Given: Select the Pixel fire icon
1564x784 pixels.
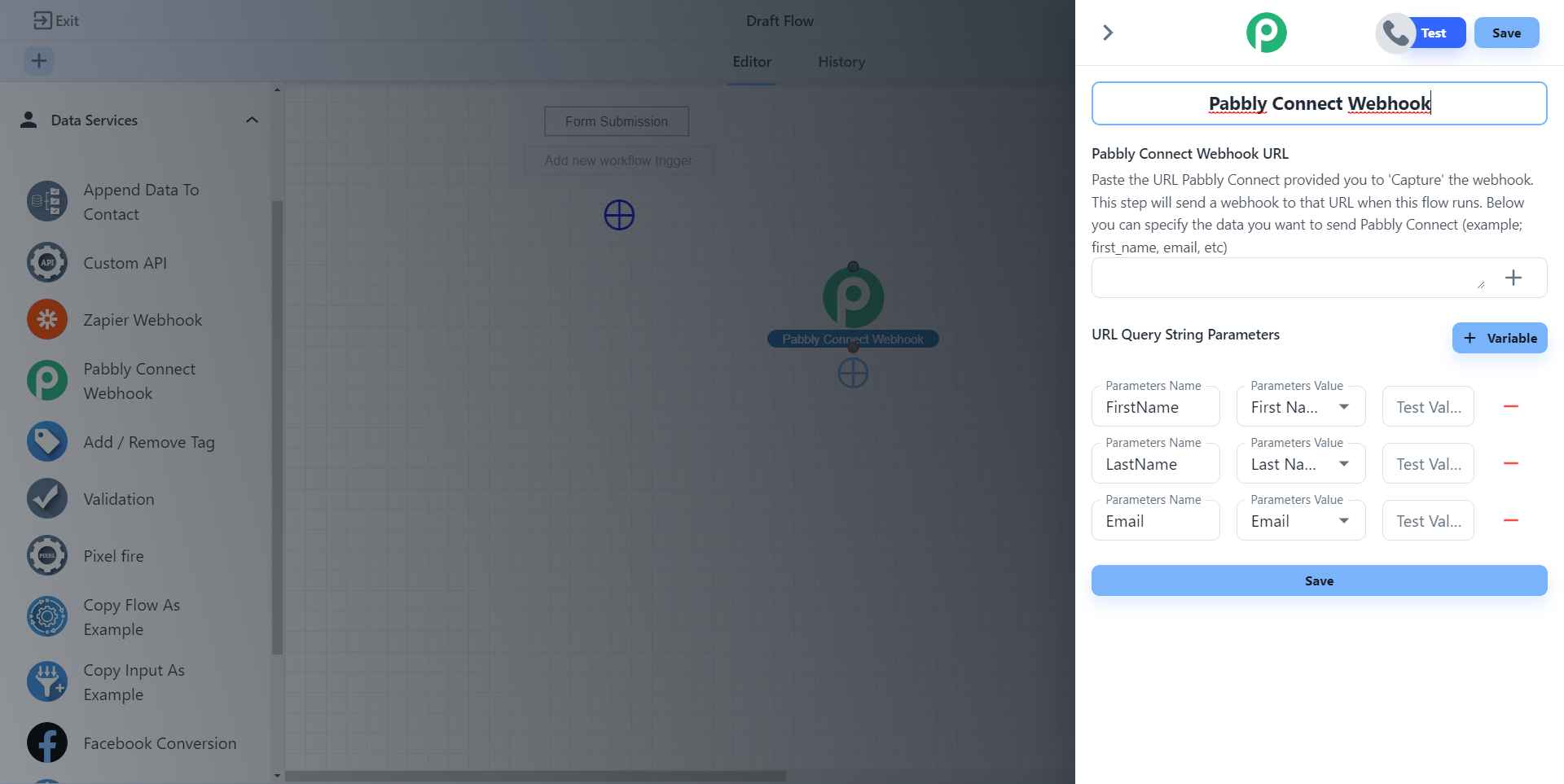Looking at the screenshot, I should point(47,555).
